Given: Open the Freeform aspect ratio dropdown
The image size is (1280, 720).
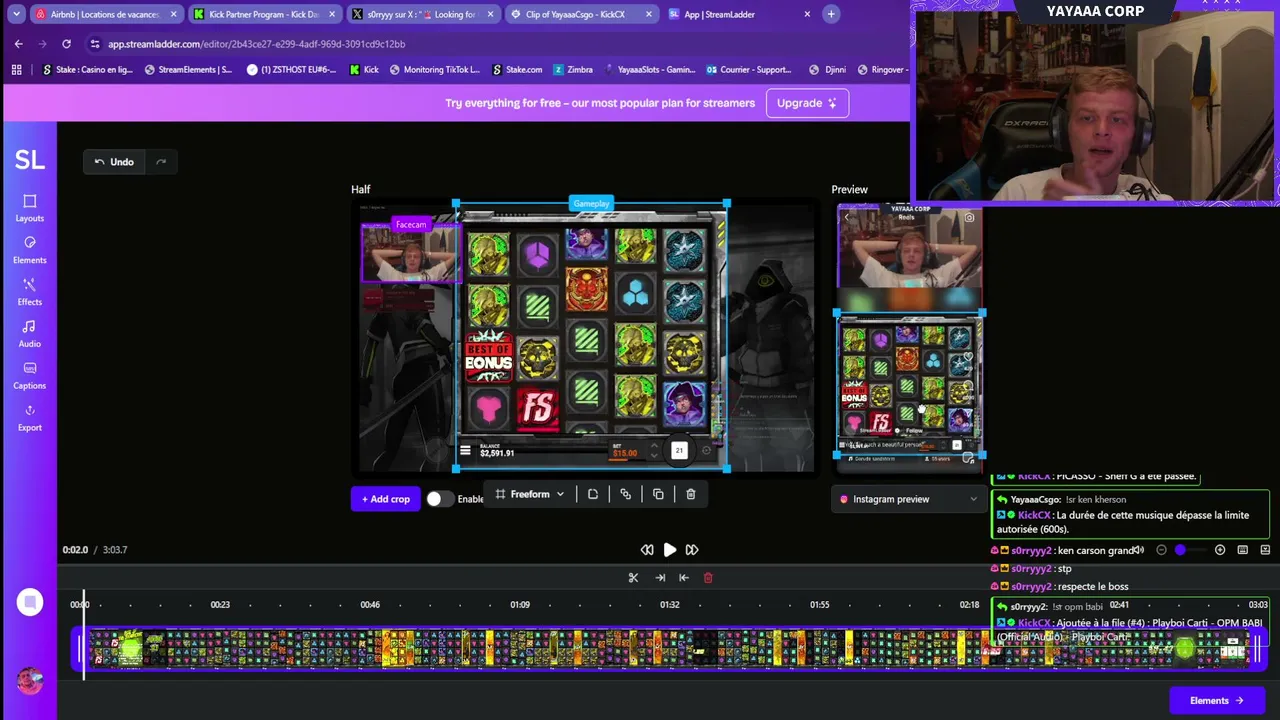Looking at the screenshot, I should [530, 494].
